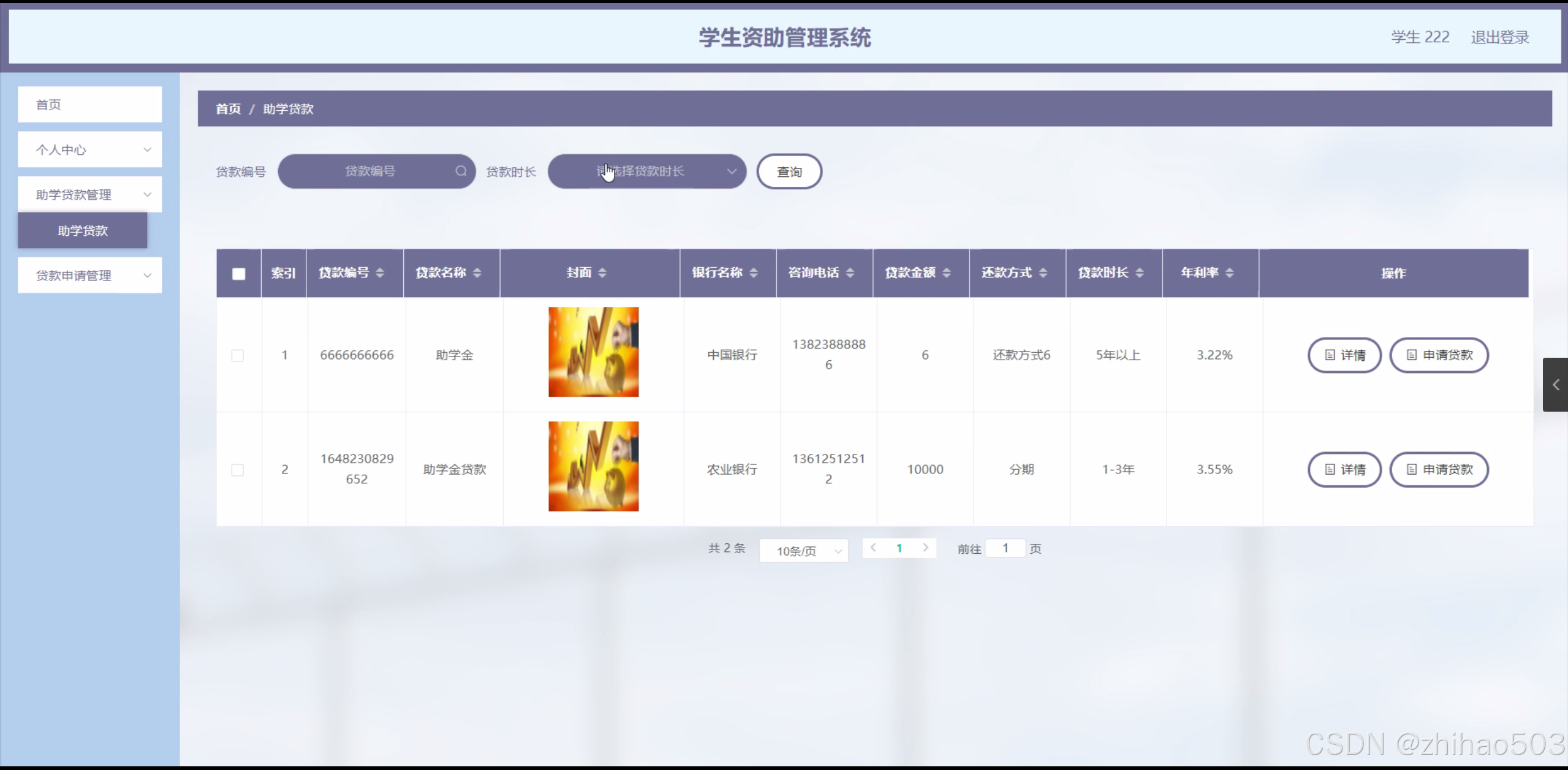The width and height of the screenshot is (1568, 770).
Task: Expand the 贷款申请管理 sidebar menu
Action: pos(89,276)
